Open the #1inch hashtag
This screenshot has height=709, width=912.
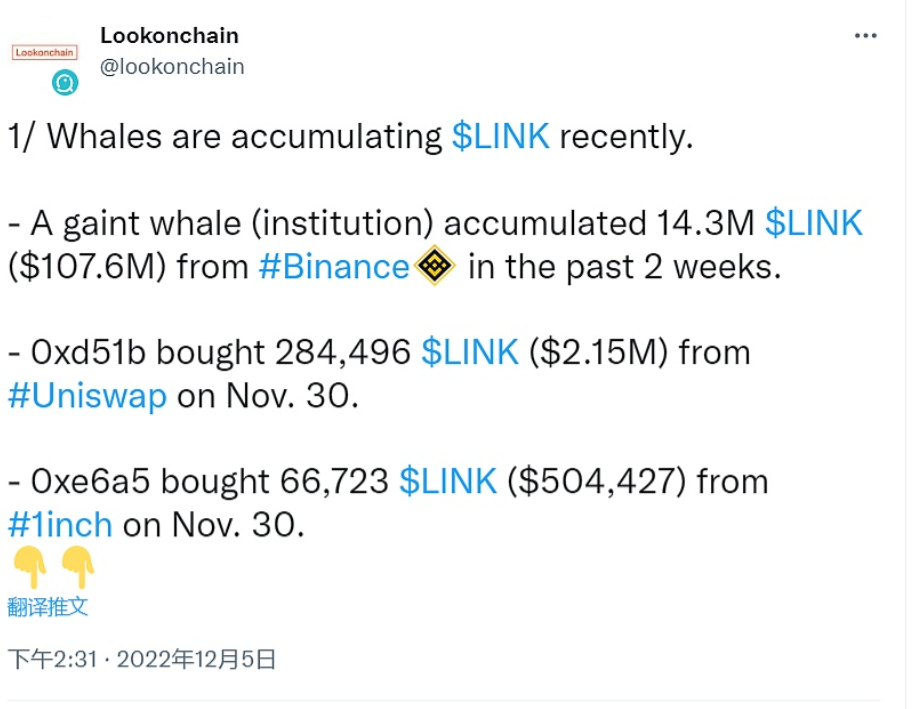[x=60, y=525]
